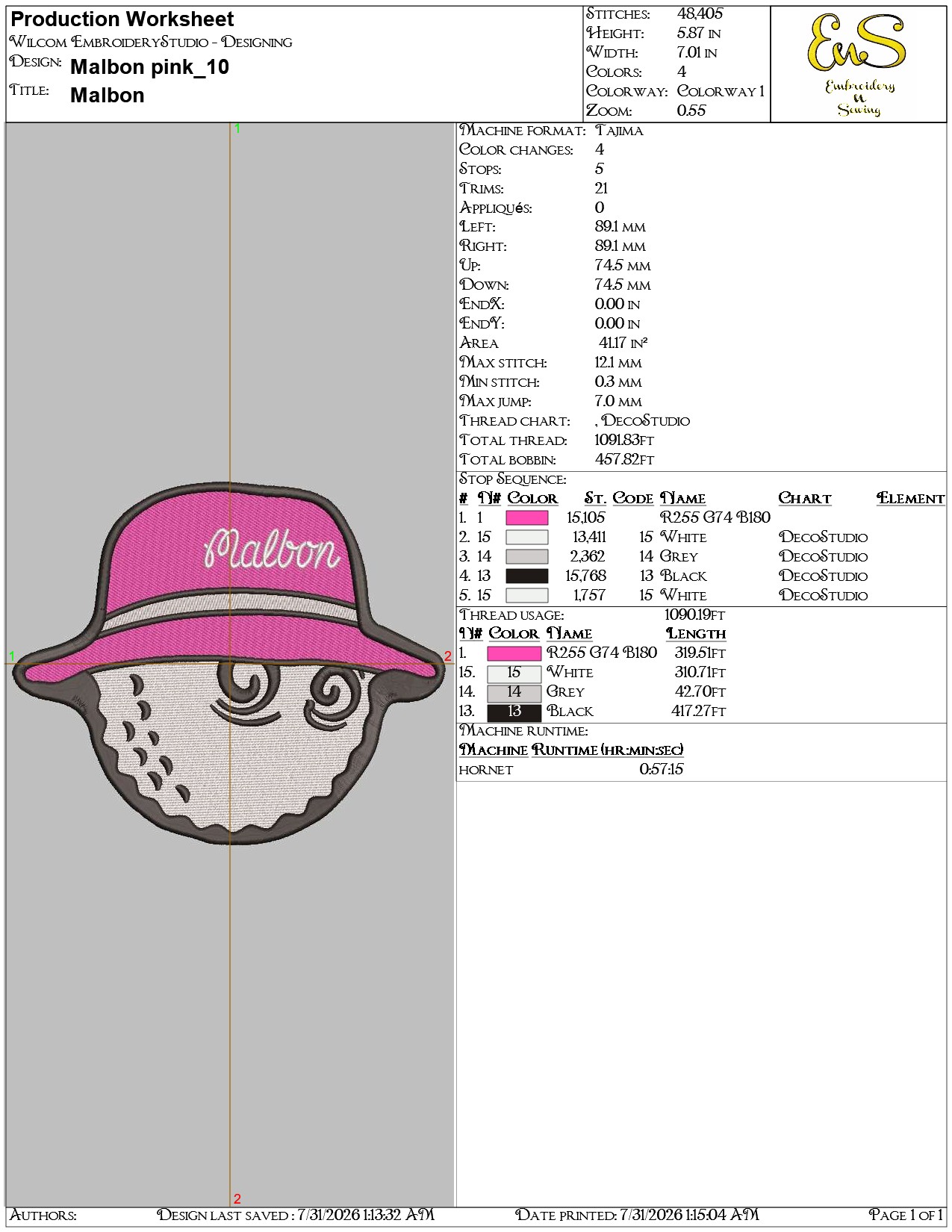
Task: Click min stitch value '0.3 mm'
Action: pyautogui.click(x=618, y=382)
